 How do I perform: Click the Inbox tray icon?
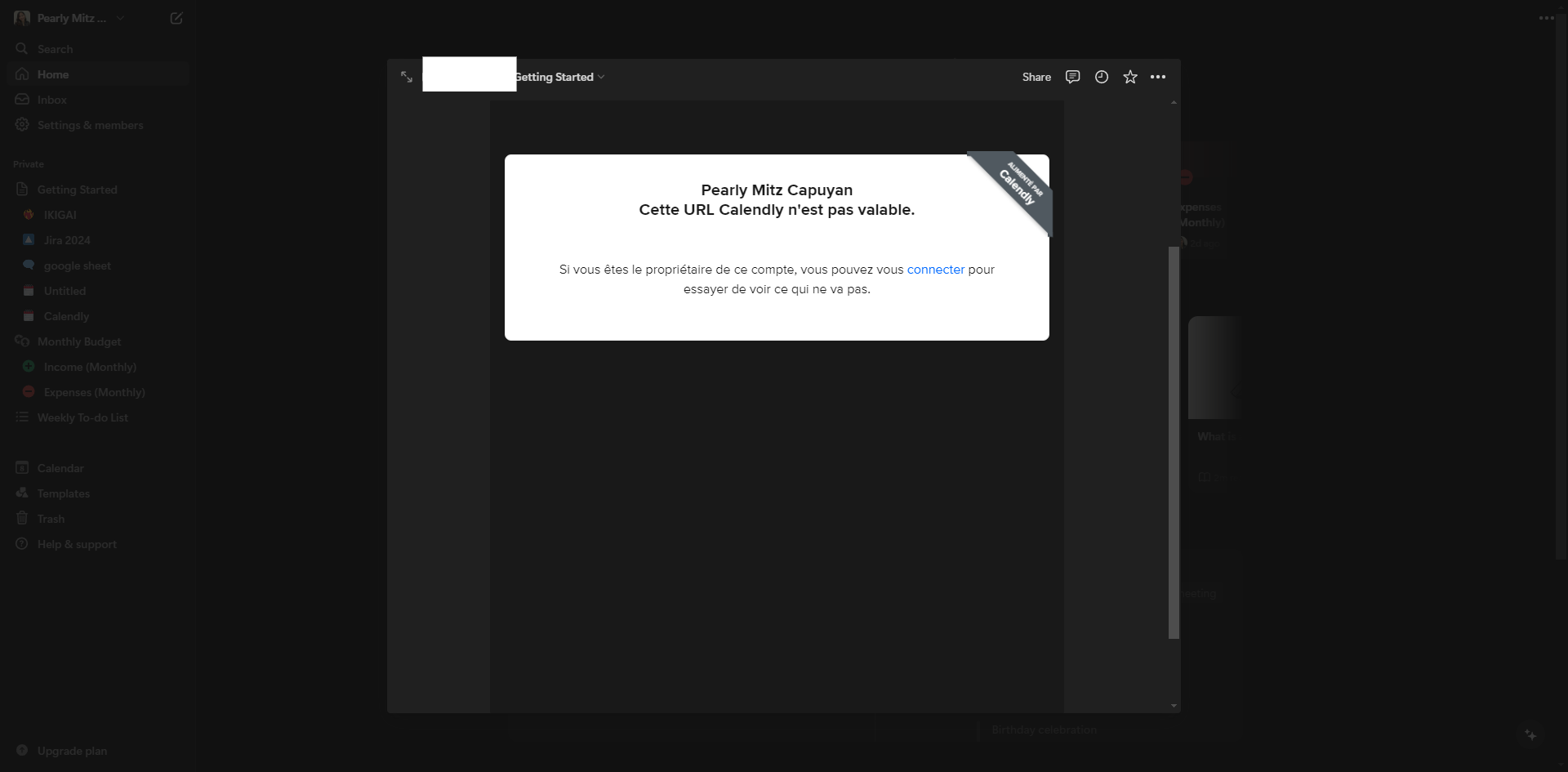point(22,99)
